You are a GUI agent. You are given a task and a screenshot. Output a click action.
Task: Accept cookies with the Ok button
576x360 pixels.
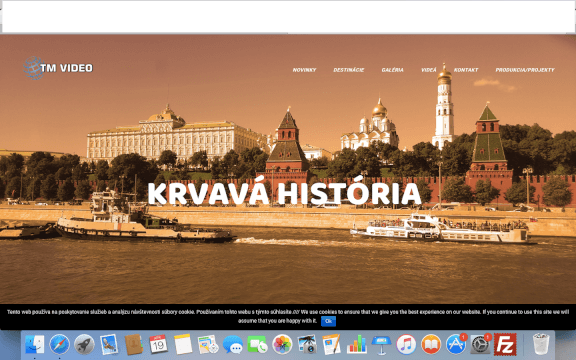pos(328,321)
